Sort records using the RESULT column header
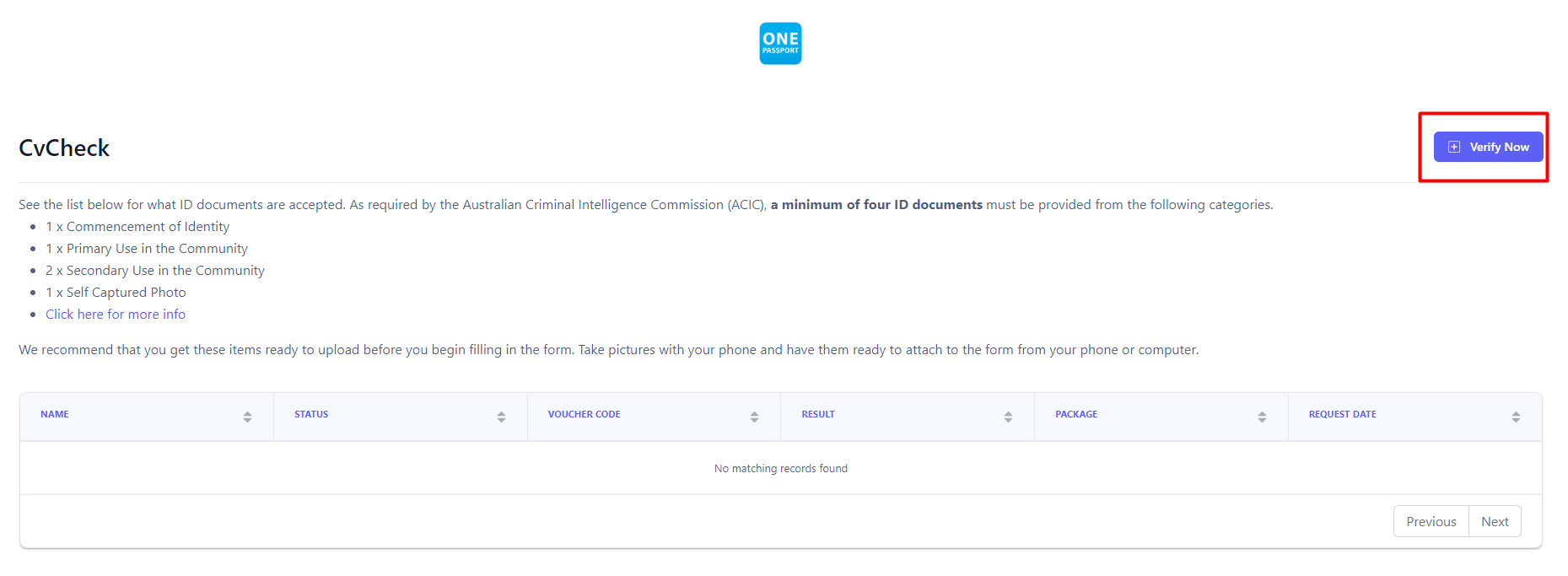The height and width of the screenshot is (576, 1568). 817,414
